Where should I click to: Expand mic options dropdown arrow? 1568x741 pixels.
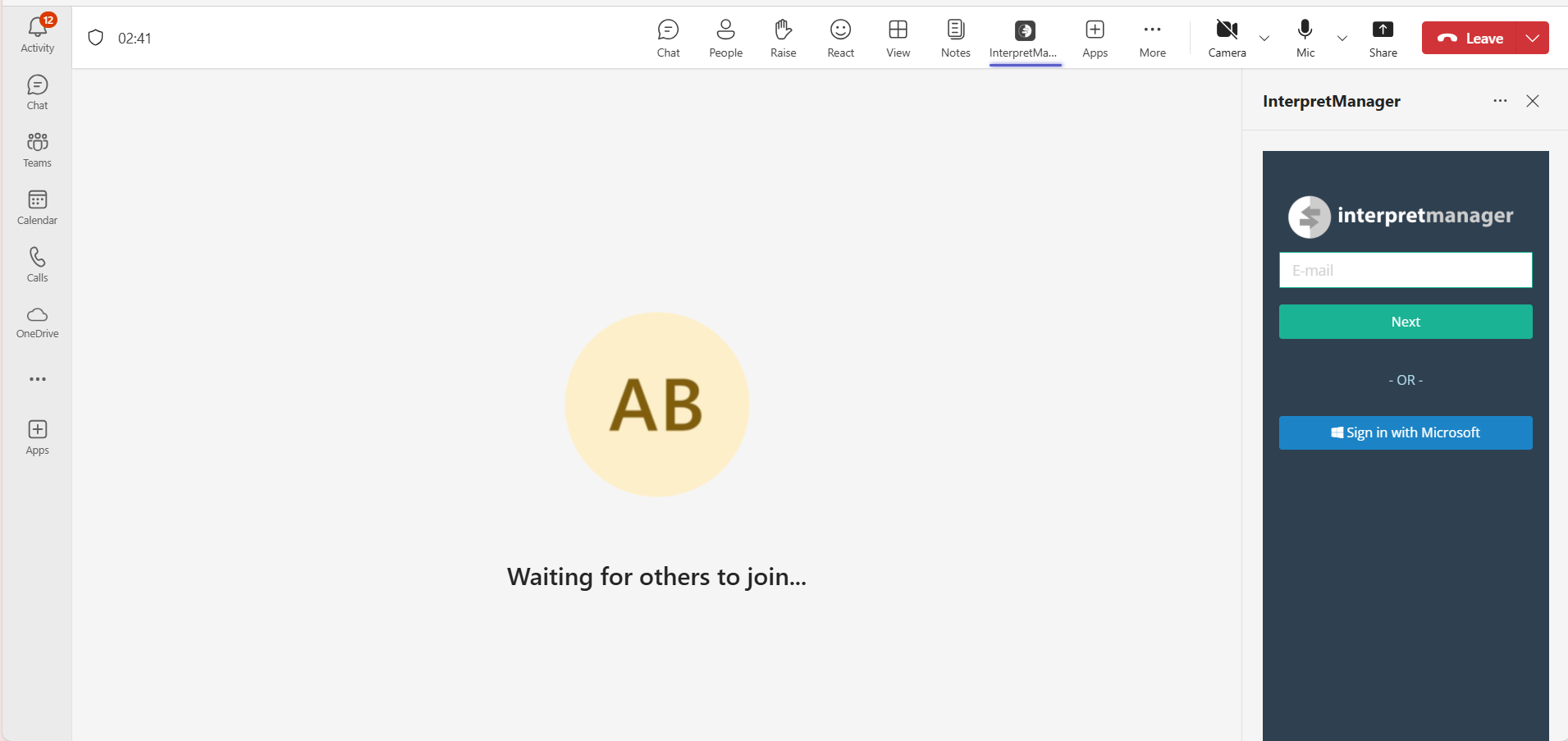[x=1342, y=39]
